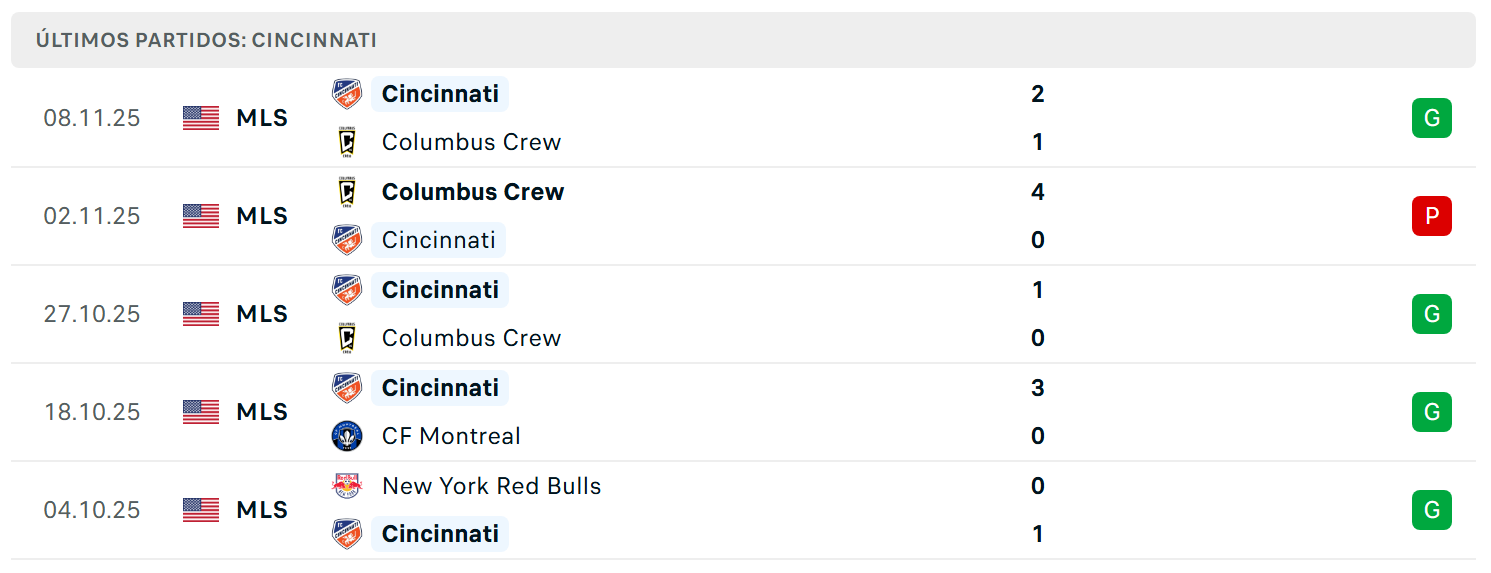Click New York Red Bulls logo

pyautogui.click(x=347, y=486)
